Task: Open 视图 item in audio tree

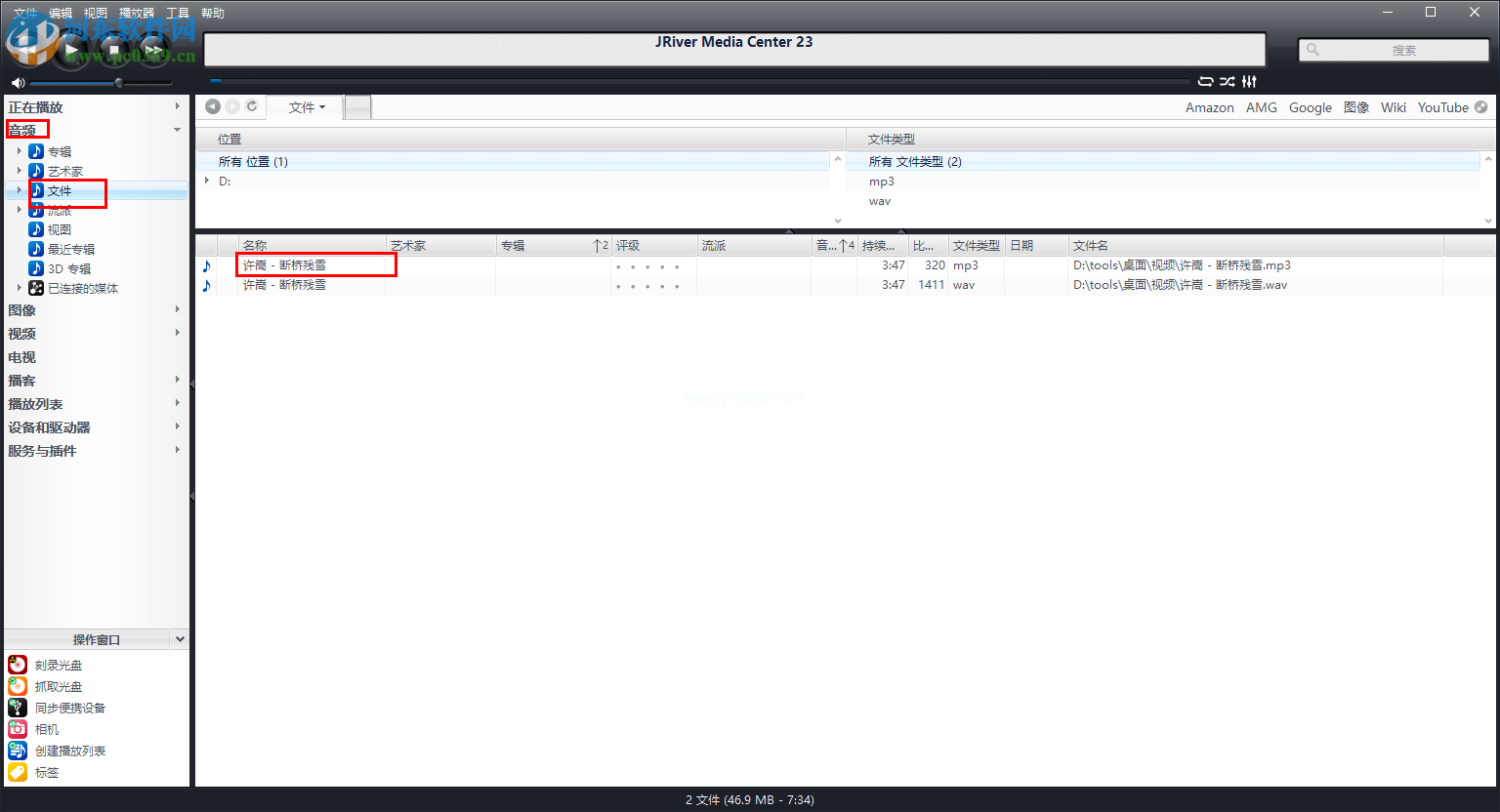Action: (60, 229)
